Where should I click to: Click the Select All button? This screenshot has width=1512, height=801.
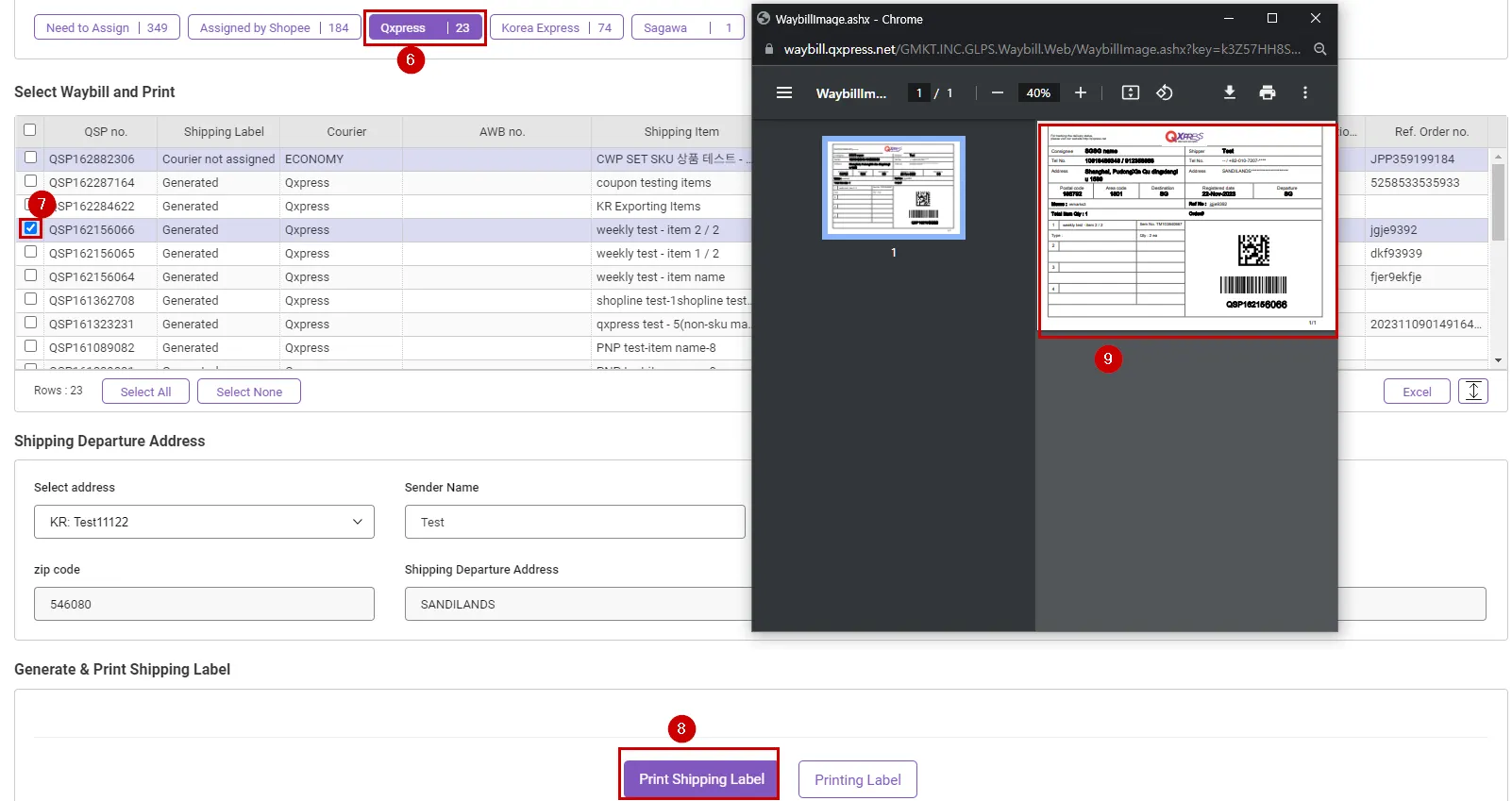pos(145,392)
